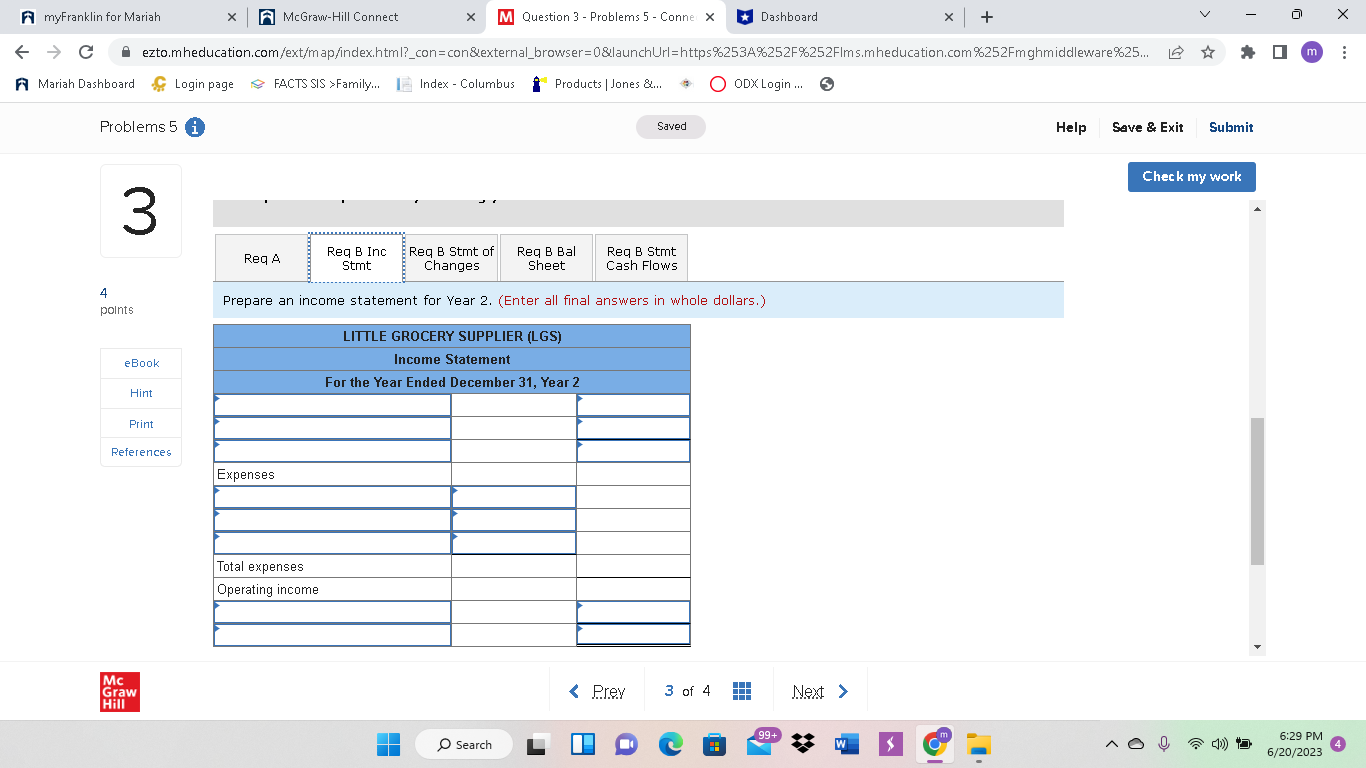This screenshot has width=1366, height=768.
Task: Open the purple 'm' profile avatar
Action: (1311, 52)
